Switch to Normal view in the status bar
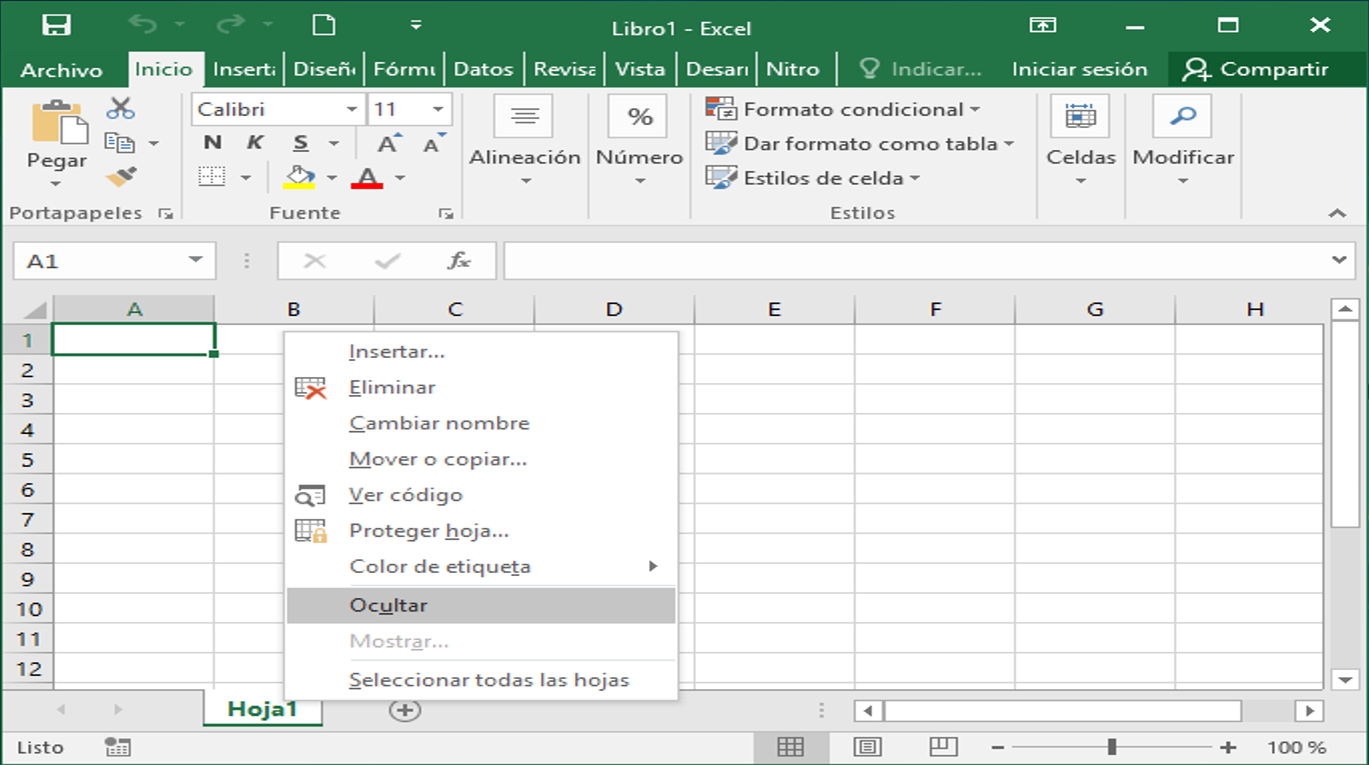Image resolution: width=1369 pixels, height=765 pixels. 790,747
